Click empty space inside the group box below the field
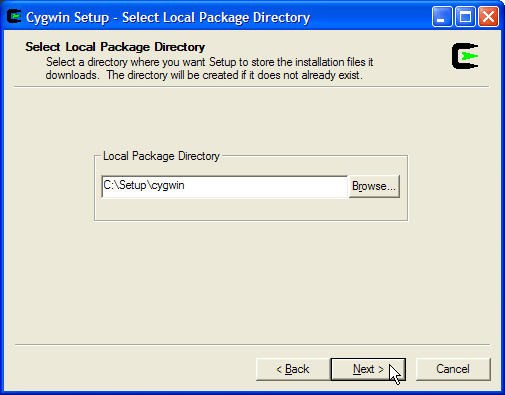The height and width of the screenshot is (395, 505). point(251,209)
